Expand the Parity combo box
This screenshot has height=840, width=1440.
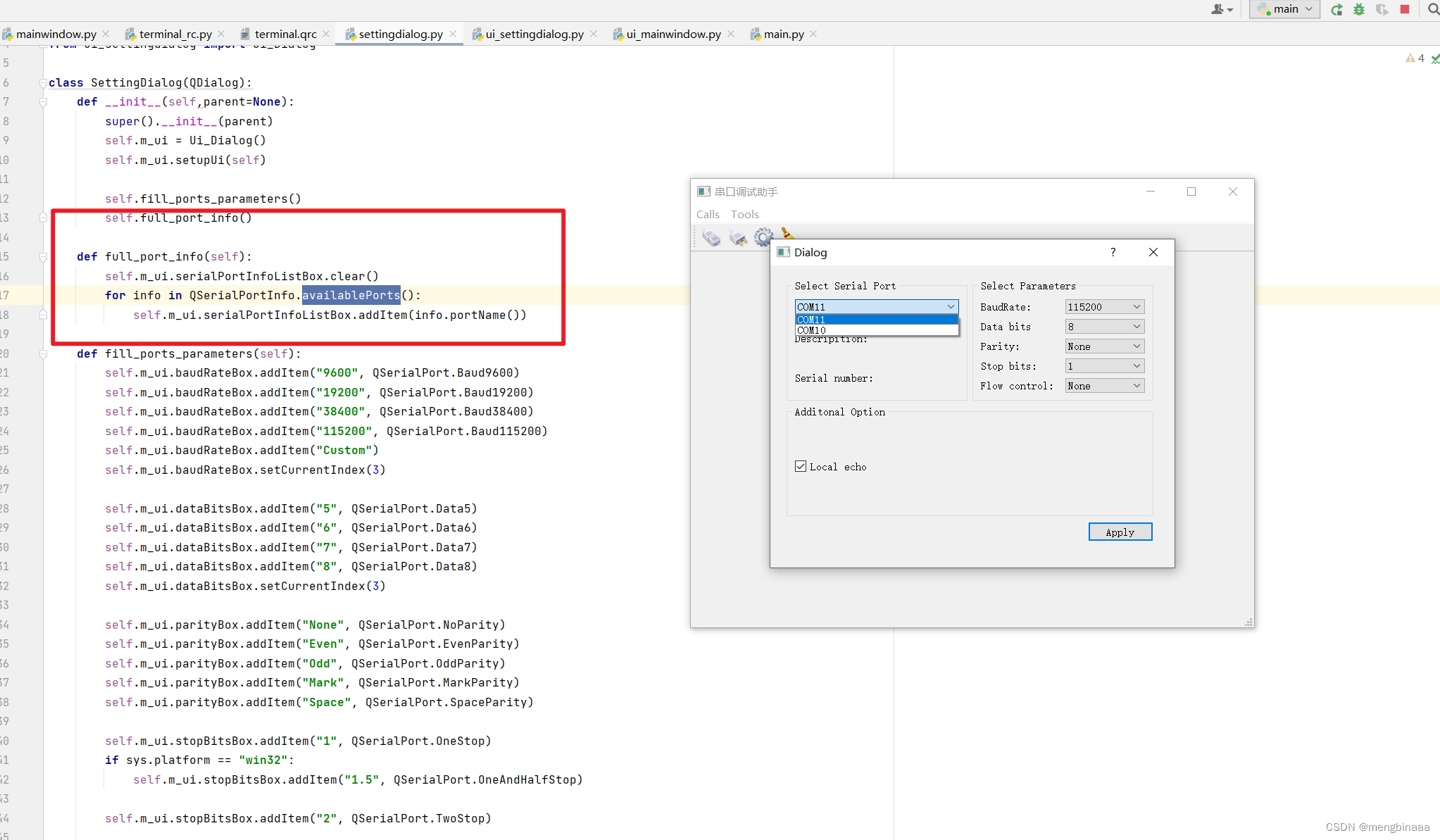(1104, 346)
